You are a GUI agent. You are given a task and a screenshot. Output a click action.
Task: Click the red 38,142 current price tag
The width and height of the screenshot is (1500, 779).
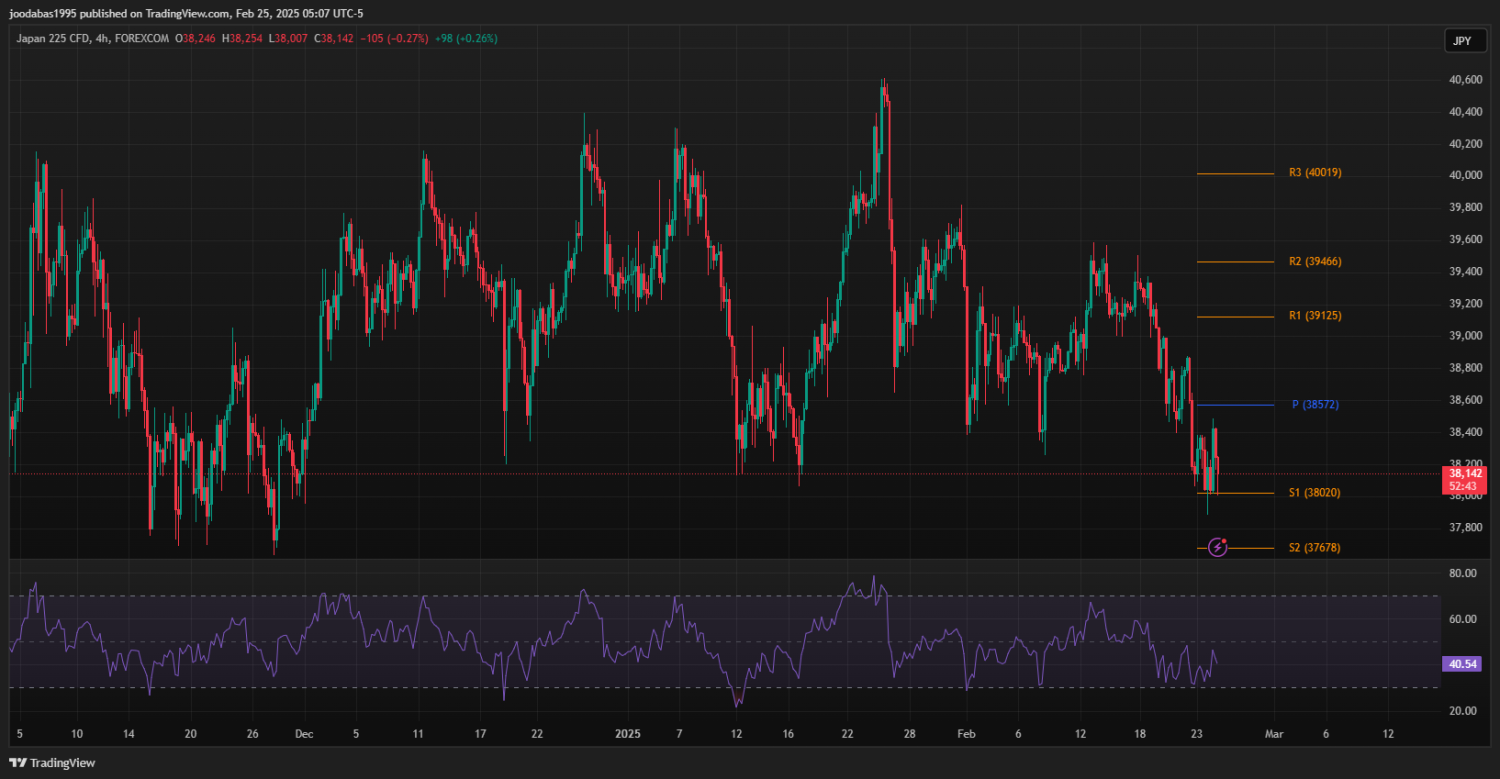tap(1463, 479)
